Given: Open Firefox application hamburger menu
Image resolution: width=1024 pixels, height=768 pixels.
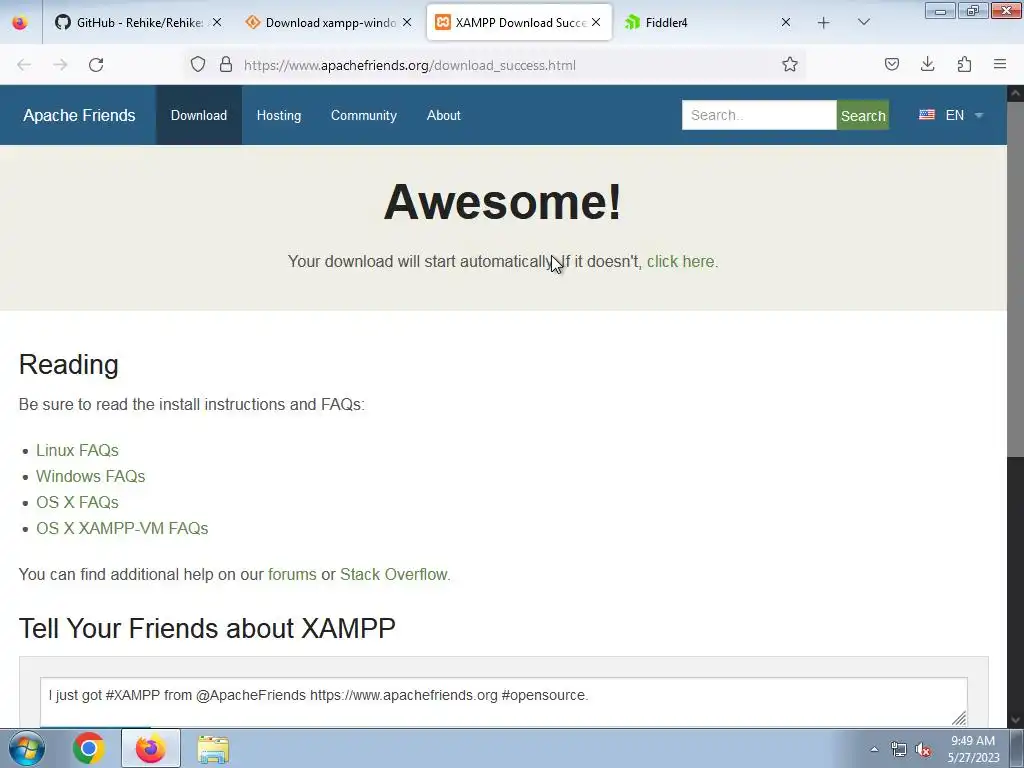Looking at the screenshot, I should tap(1000, 64).
